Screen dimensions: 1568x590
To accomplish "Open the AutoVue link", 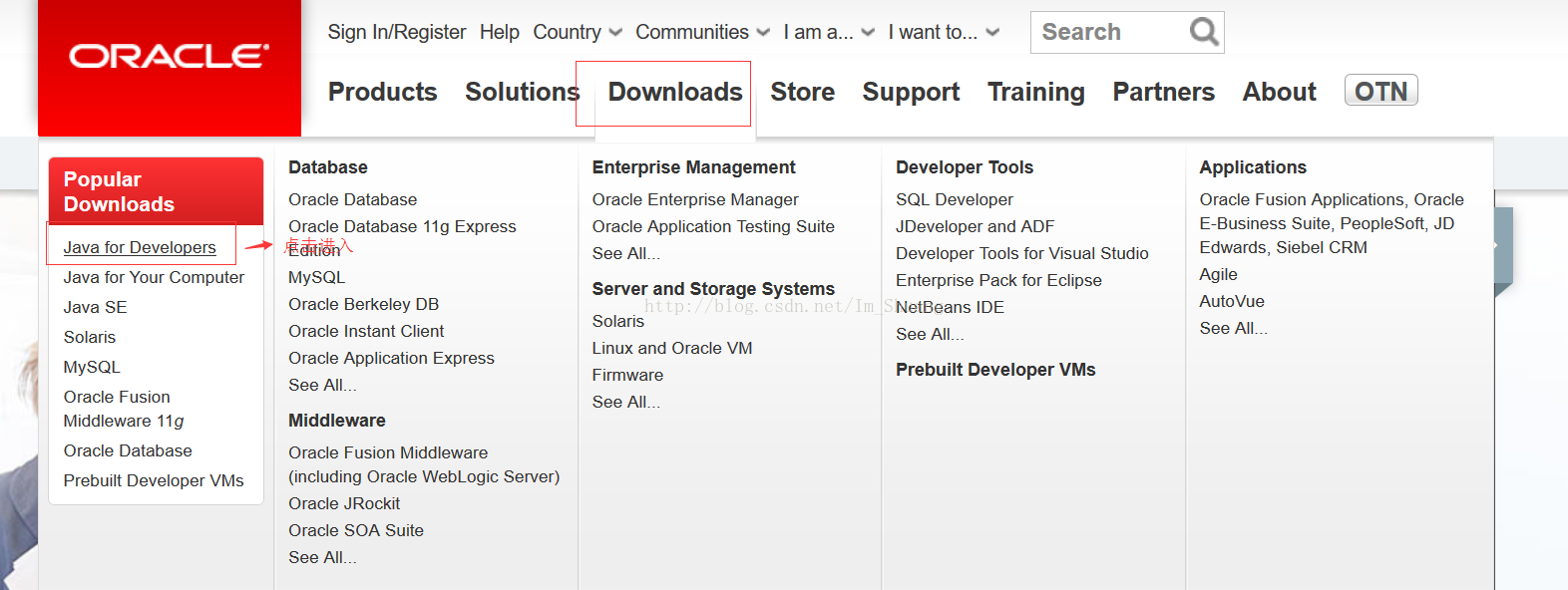I will 1232,301.
